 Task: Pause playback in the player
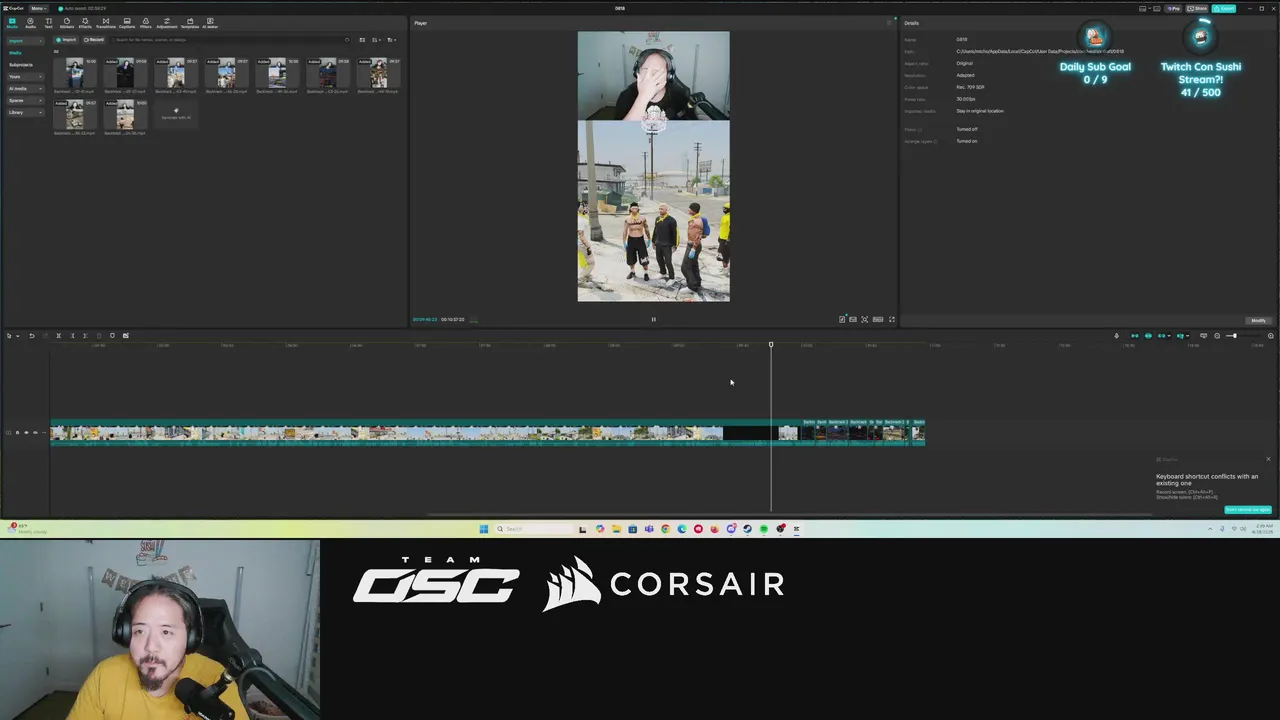click(654, 320)
